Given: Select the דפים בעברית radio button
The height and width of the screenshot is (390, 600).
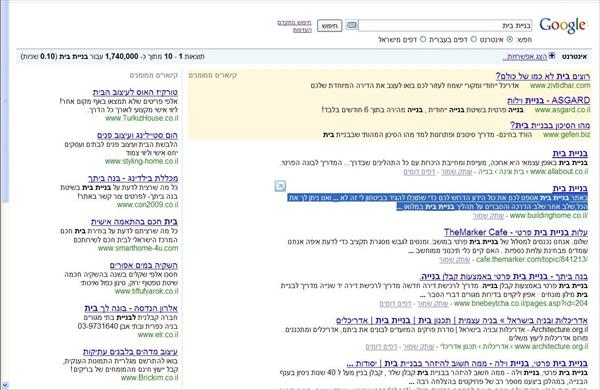Looking at the screenshot, I should (x=474, y=39).
